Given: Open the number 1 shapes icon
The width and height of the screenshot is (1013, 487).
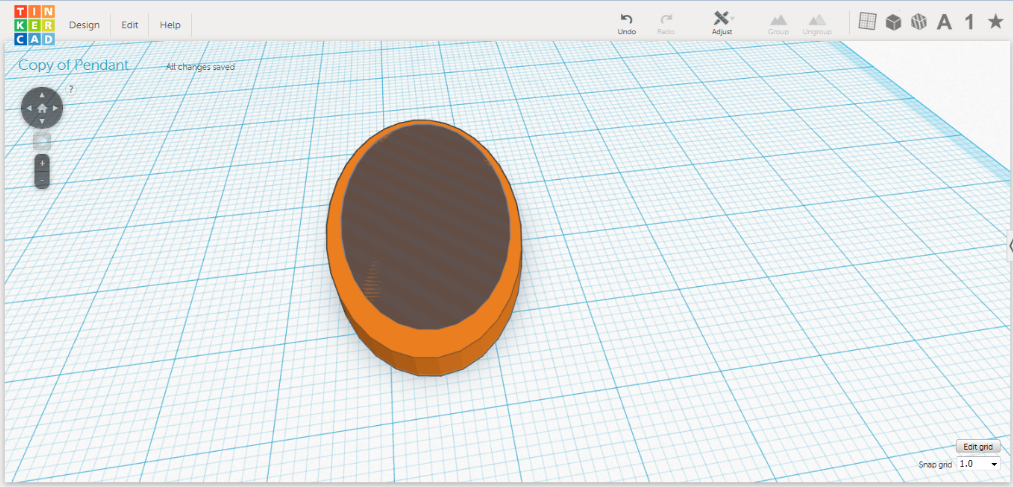Looking at the screenshot, I should [969, 23].
